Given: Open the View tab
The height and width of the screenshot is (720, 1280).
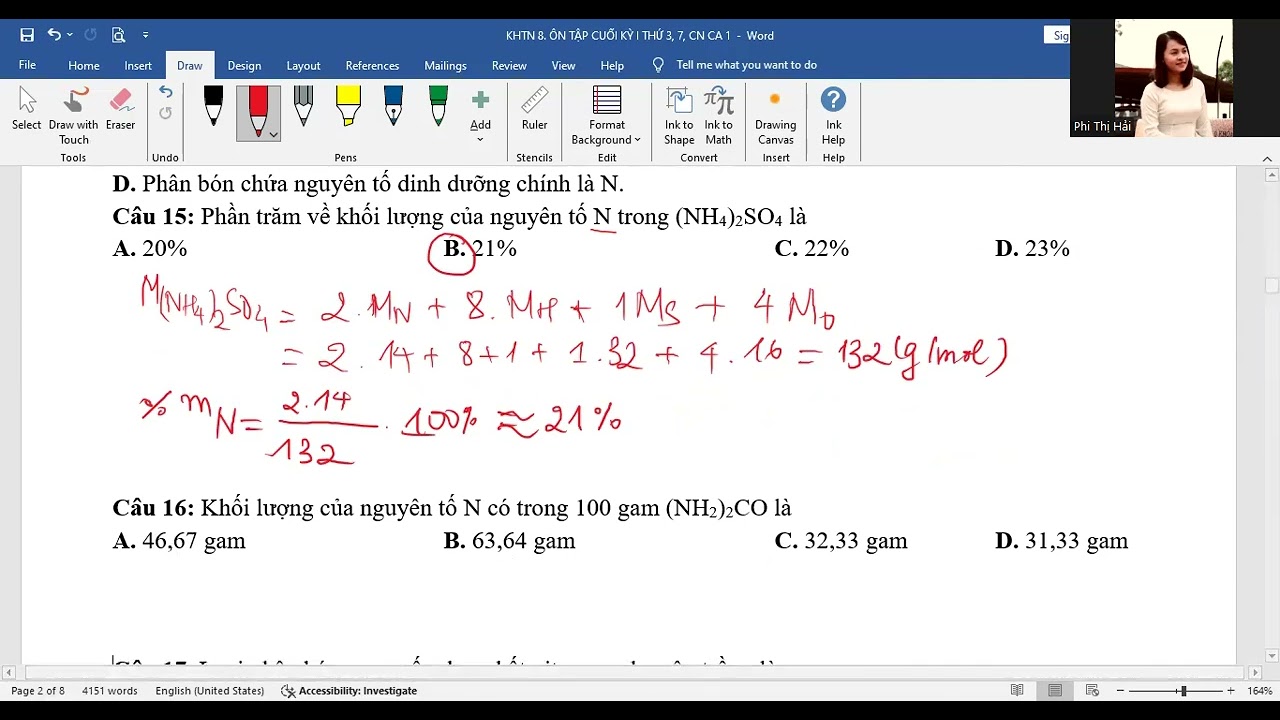Looking at the screenshot, I should 563,65.
